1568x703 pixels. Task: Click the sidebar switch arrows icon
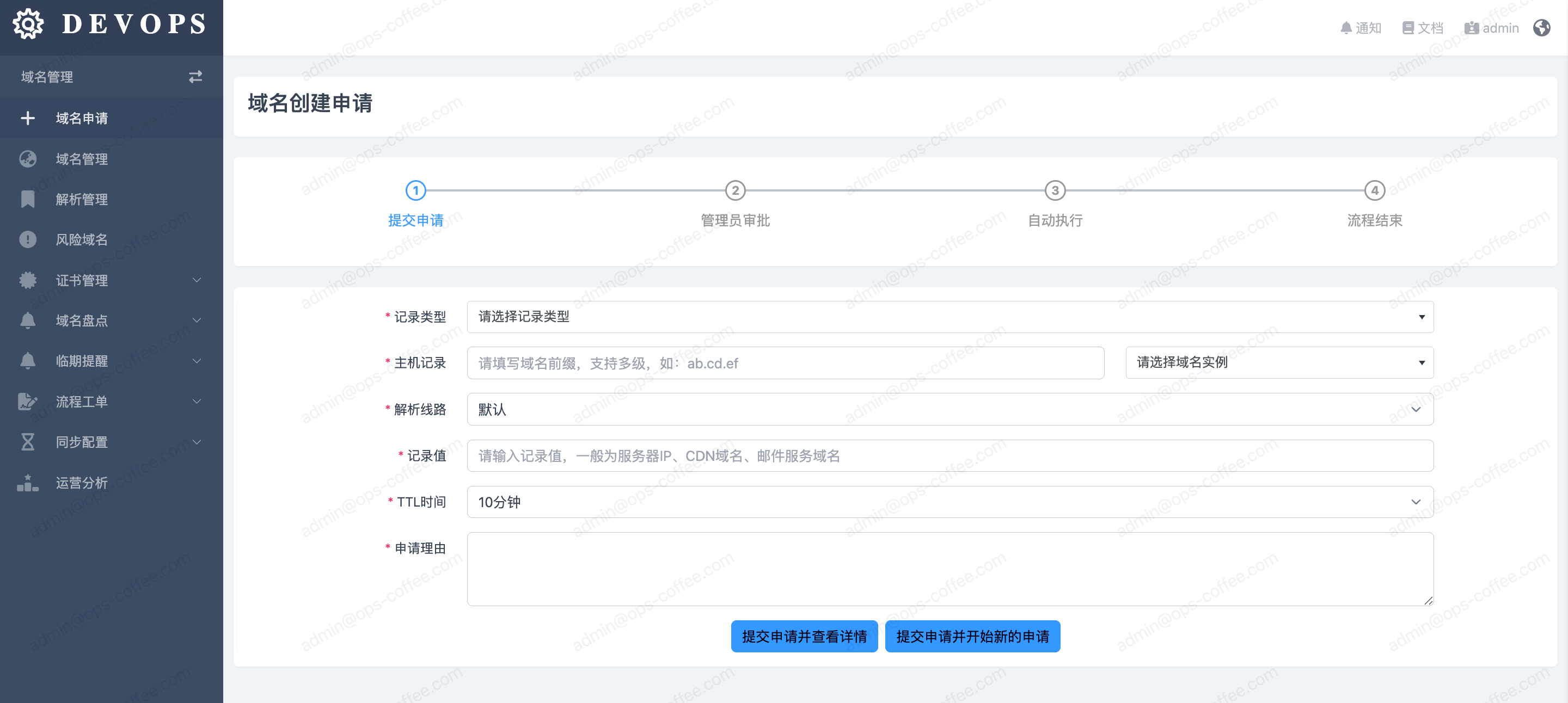tap(195, 77)
